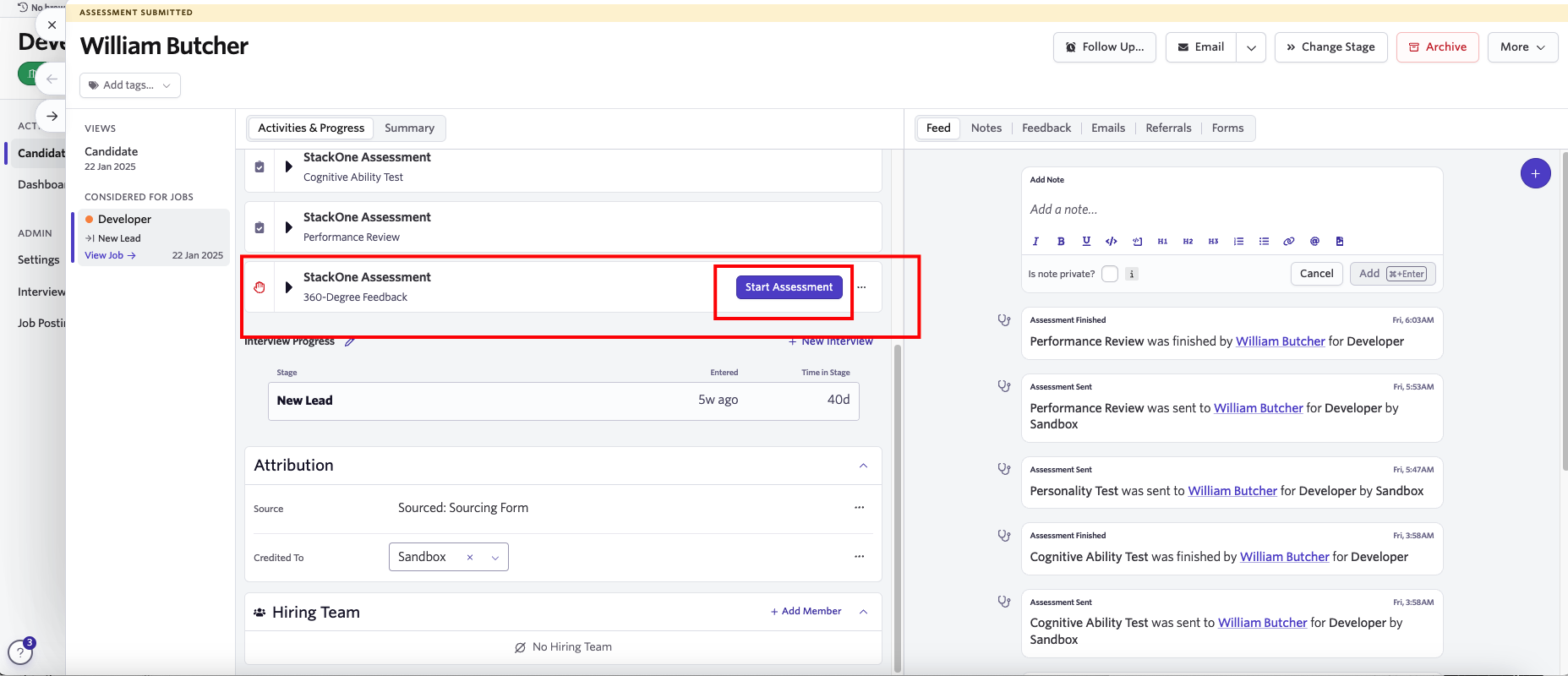Insert numbered list in note
The image size is (1568, 676).
click(1238, 242)
